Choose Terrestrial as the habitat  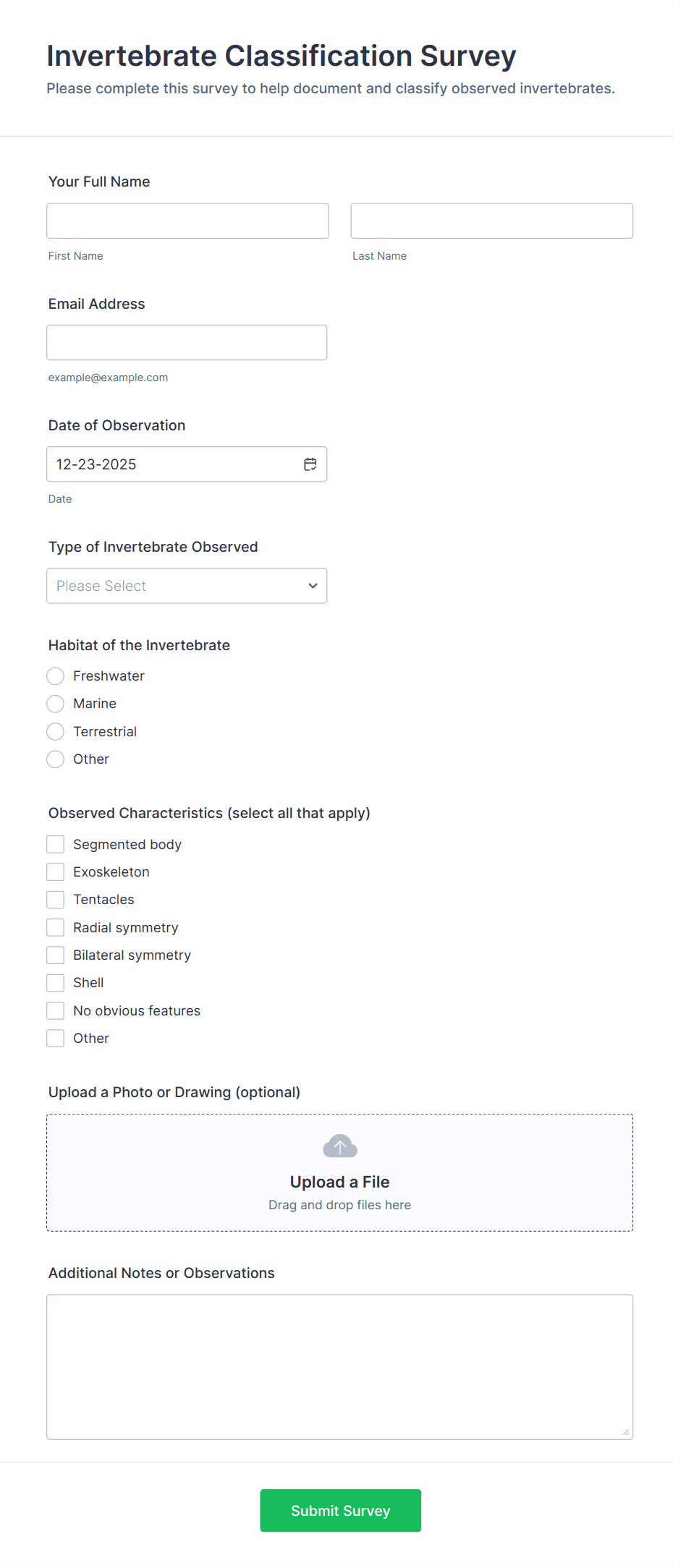tap(55, 731)
